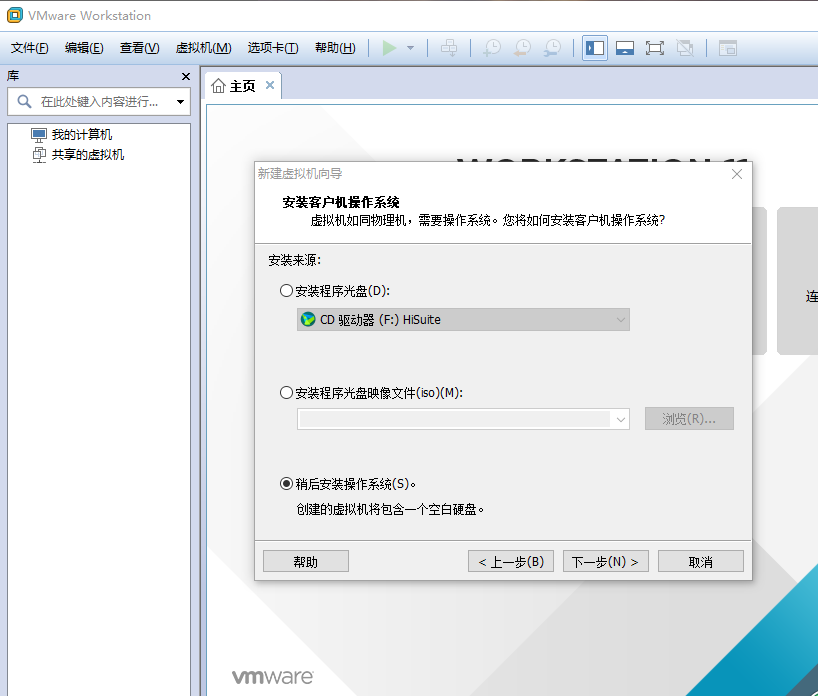Click the 安装客户机操作系统 heading
This screenshot has width=818, height=696.
341,202
